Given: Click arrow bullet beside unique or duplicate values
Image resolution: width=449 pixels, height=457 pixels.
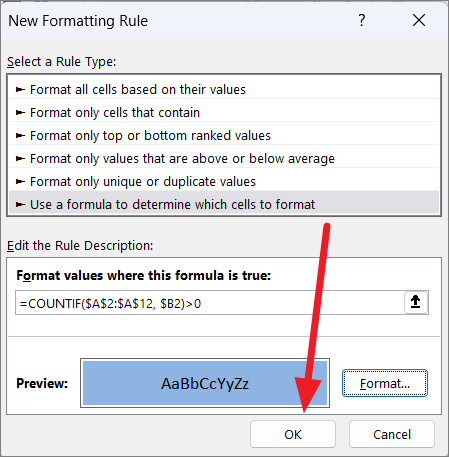Looking at the screenshot, I should point(20,182).
